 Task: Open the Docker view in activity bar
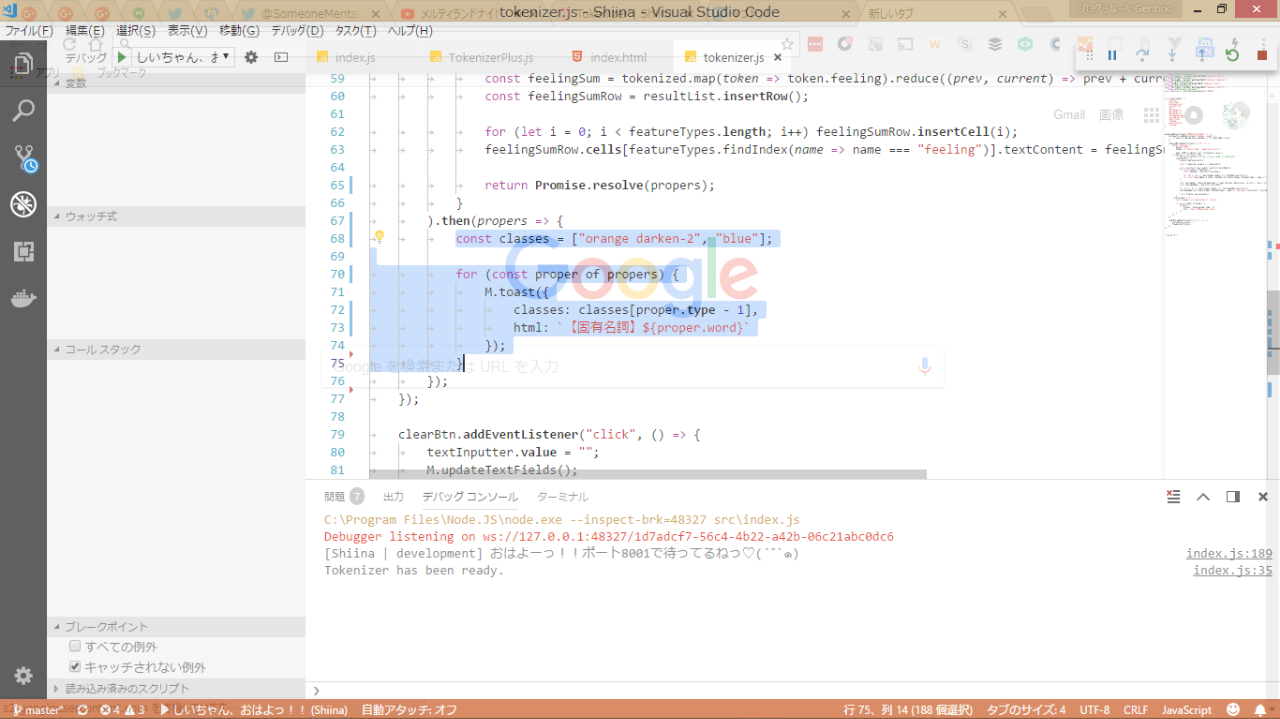click(x=23, y=299)
